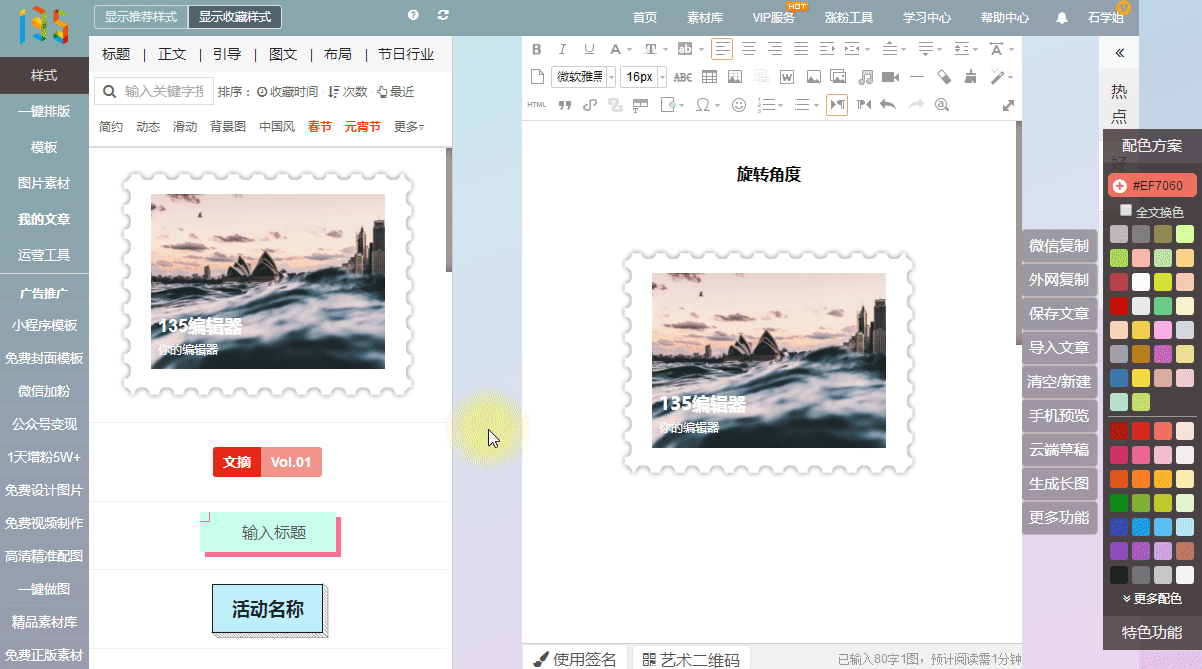Toggle bold text formatting
1202x669 pixels.
[x=536, y=49]
